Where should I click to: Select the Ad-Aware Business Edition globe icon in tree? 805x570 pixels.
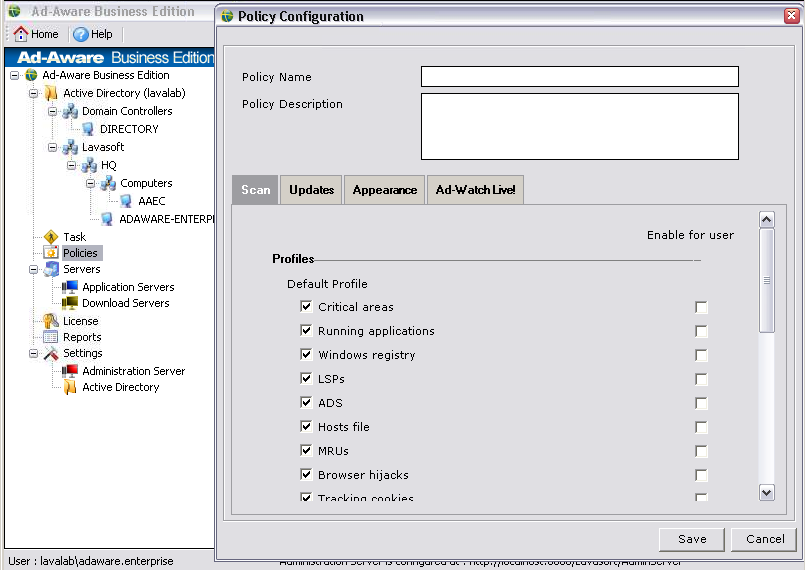31,75
